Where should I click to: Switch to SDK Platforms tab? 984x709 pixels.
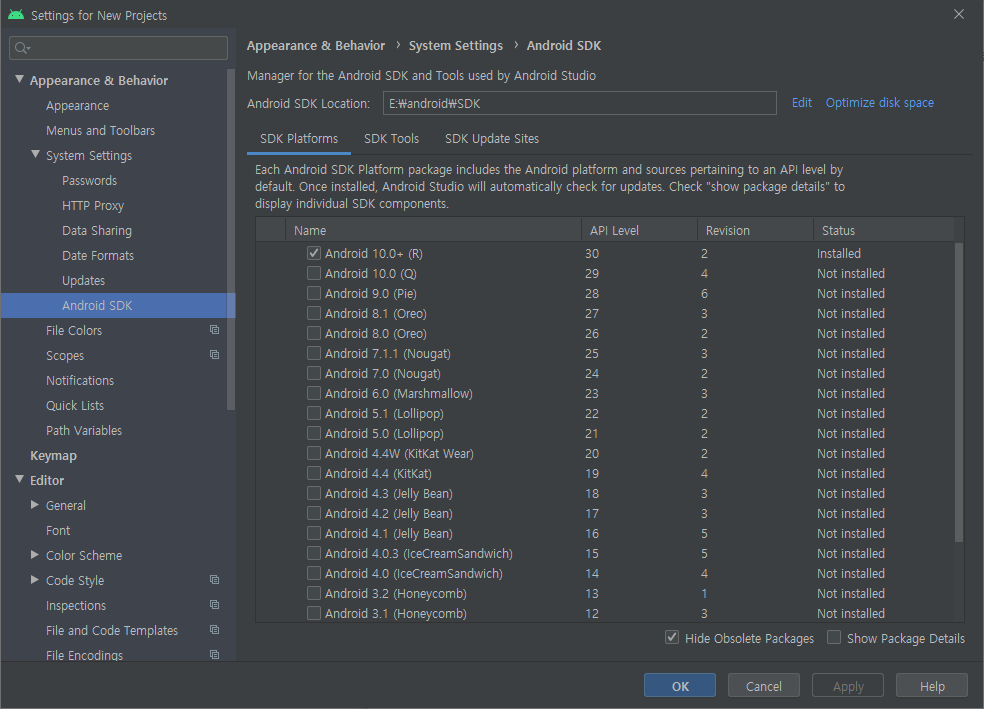pyautogui.click(x=299, y=139)
